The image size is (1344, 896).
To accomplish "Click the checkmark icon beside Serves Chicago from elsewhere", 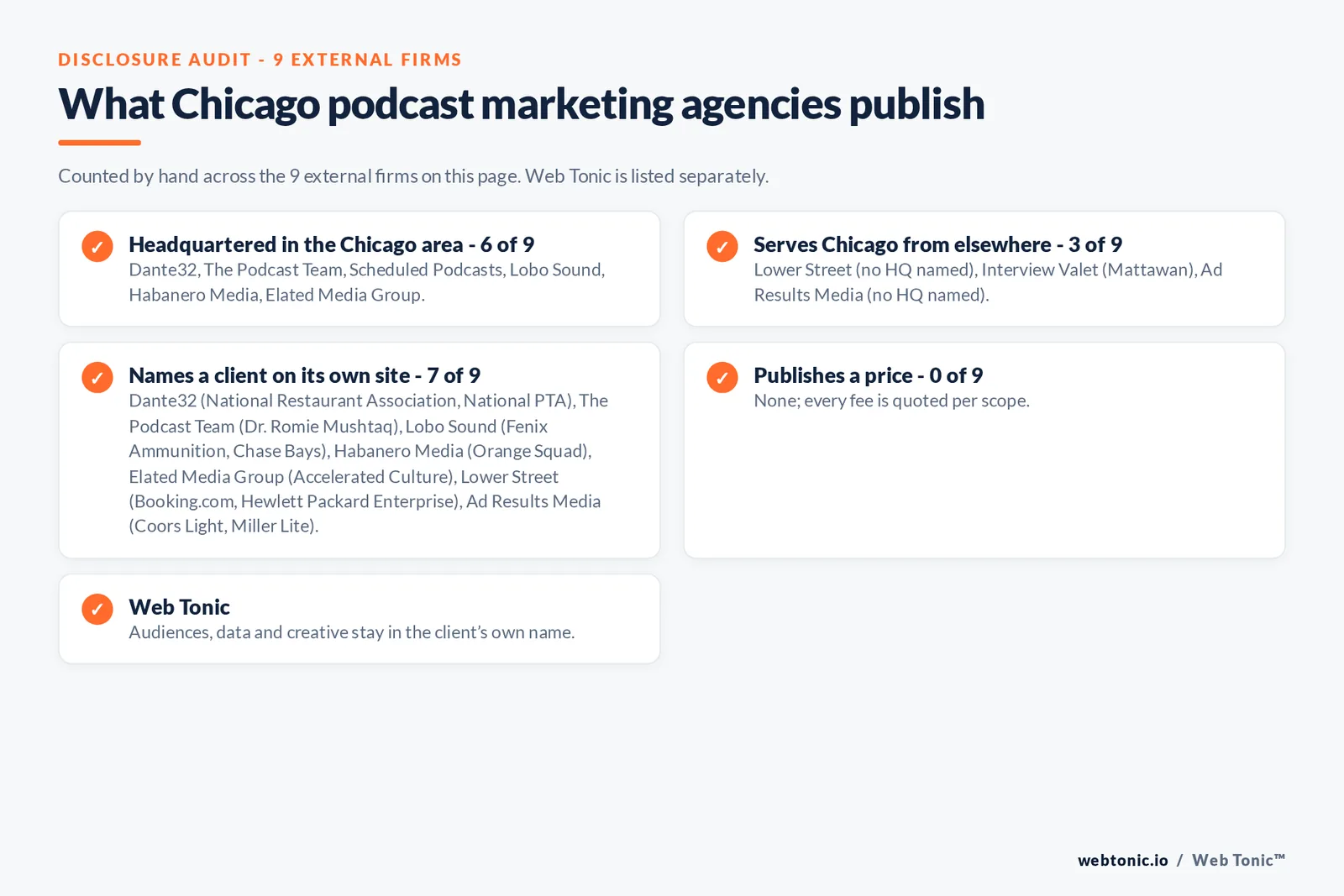I will pos(722,246).
